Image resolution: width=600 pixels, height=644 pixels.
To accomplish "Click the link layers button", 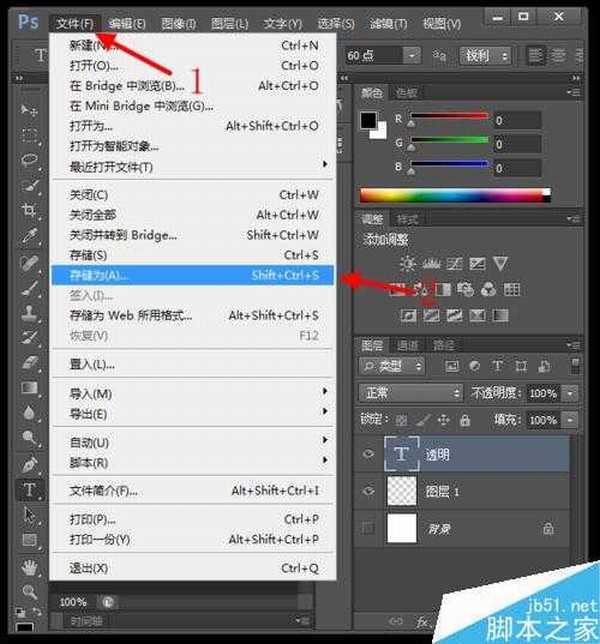I will (396, 621).
